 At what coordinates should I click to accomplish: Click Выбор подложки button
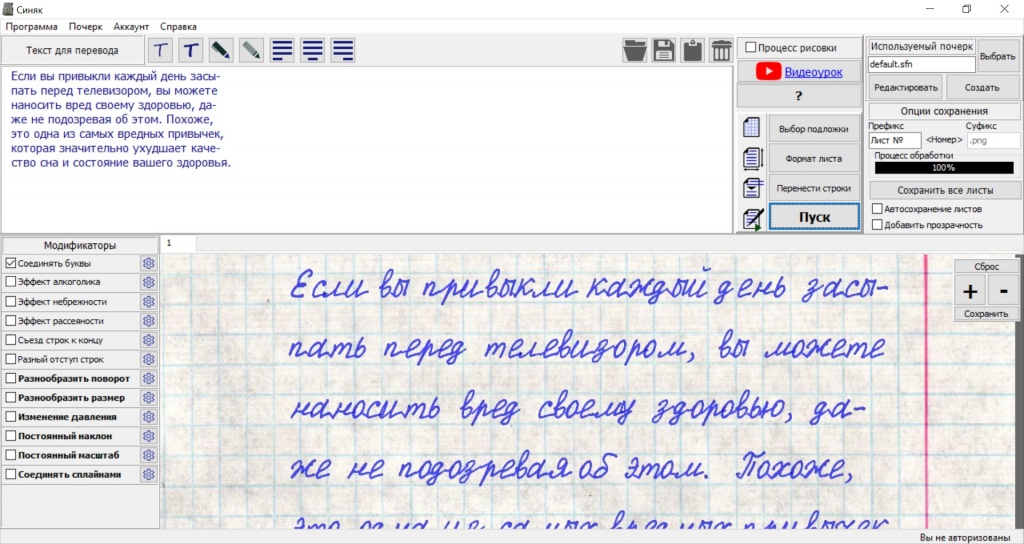pyautogui.click(x=814, y=129)
